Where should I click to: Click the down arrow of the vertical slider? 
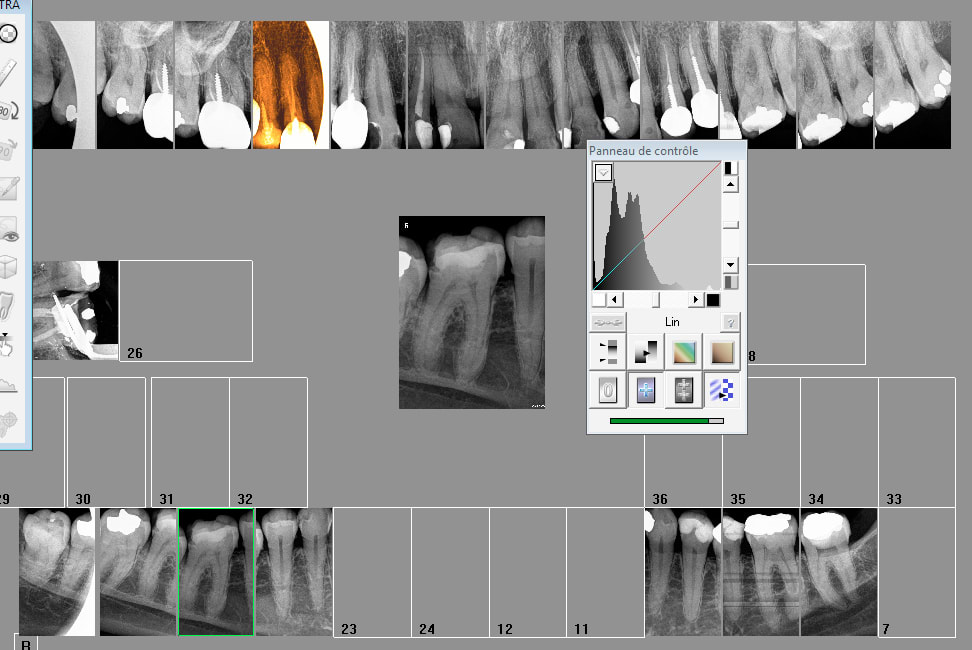(731, 264)
